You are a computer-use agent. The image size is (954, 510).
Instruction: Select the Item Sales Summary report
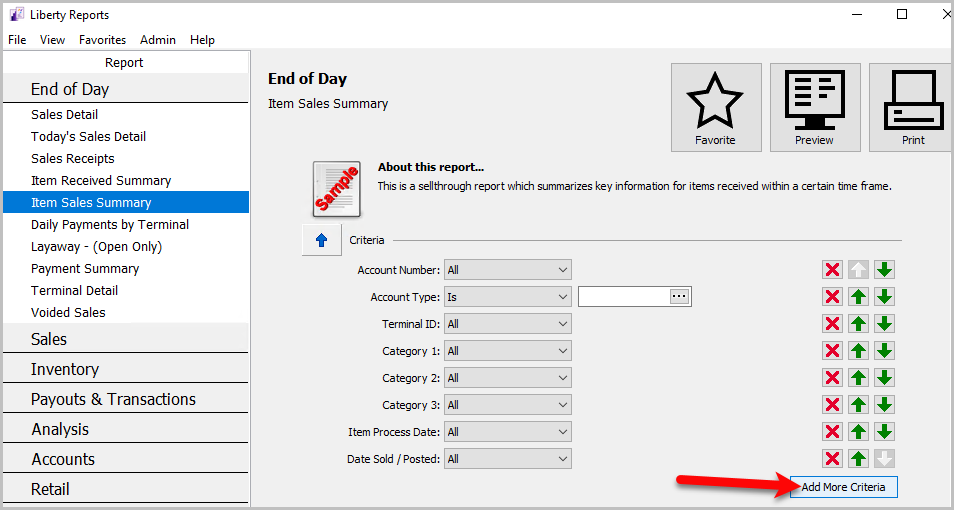[x=126, y=202]
